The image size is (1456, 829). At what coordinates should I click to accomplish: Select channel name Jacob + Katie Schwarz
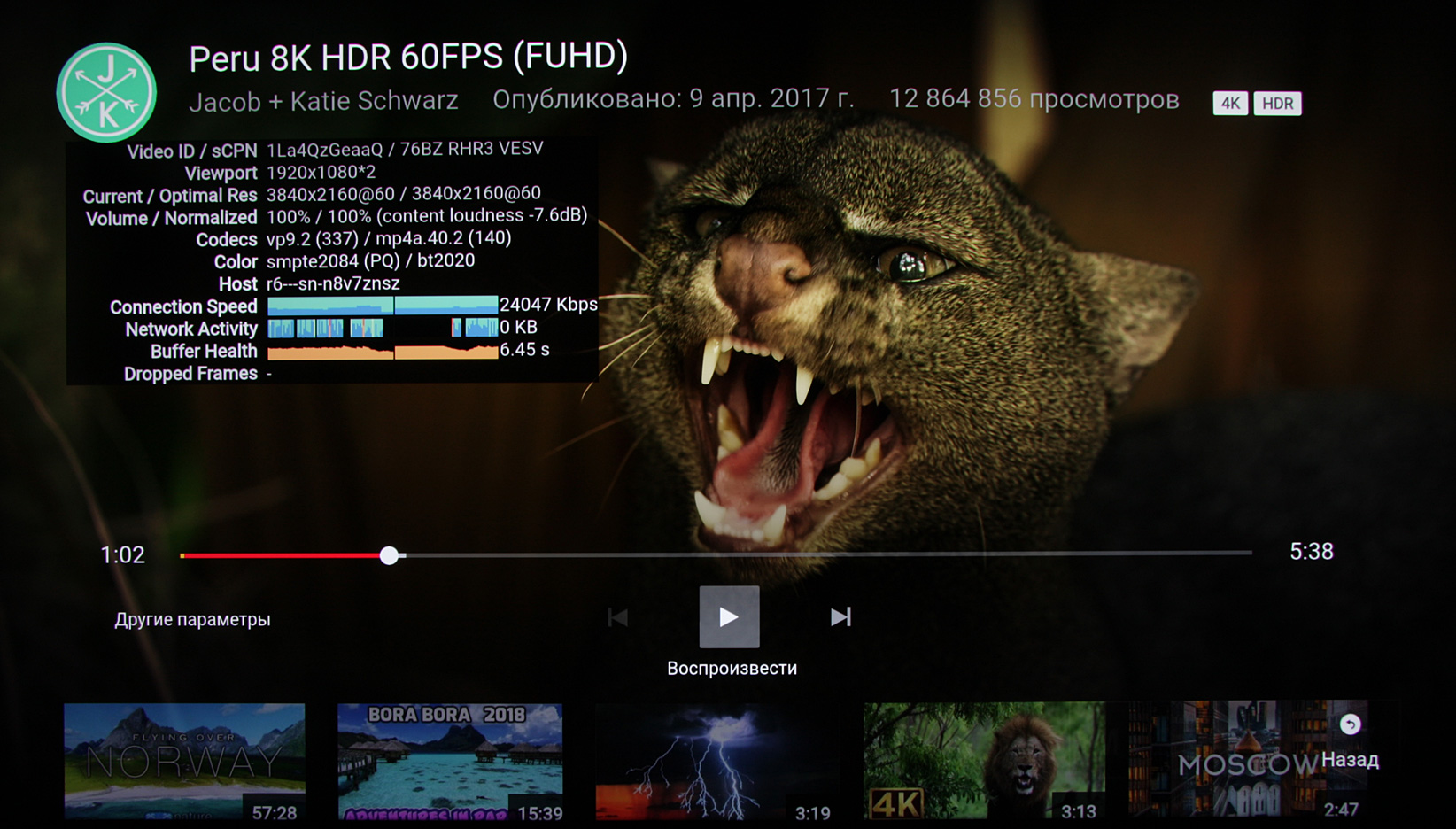click(x=323, y=101)
